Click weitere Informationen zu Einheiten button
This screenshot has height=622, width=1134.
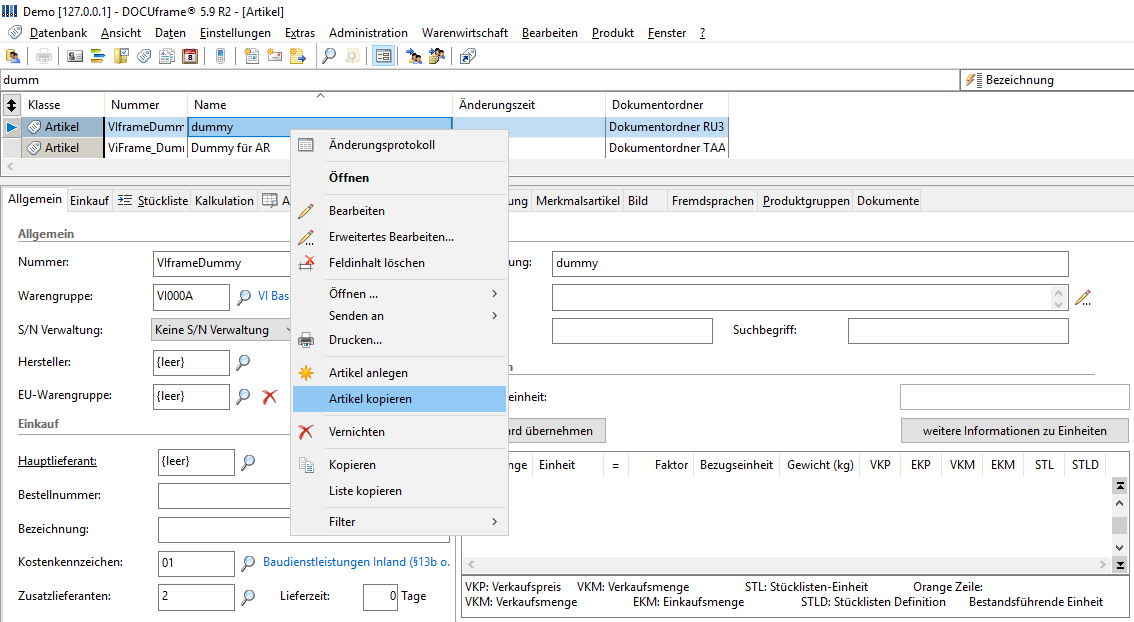(1015, 430)
